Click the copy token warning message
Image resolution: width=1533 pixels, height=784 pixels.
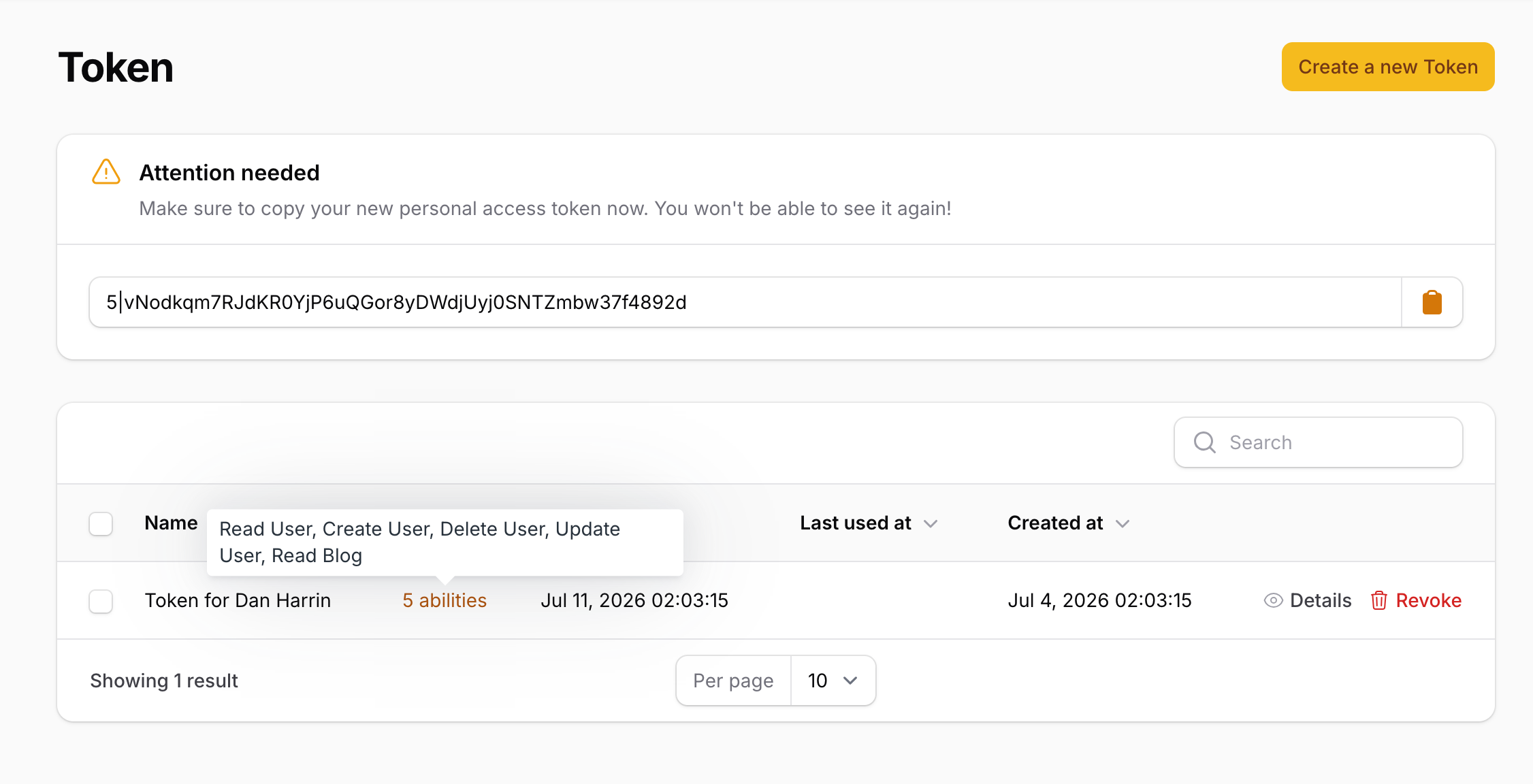pyautogui.click(x=545, y=208)
